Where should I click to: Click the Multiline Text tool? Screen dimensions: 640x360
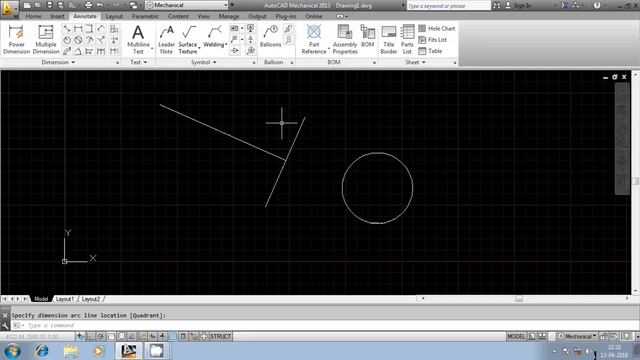point(138,39)
